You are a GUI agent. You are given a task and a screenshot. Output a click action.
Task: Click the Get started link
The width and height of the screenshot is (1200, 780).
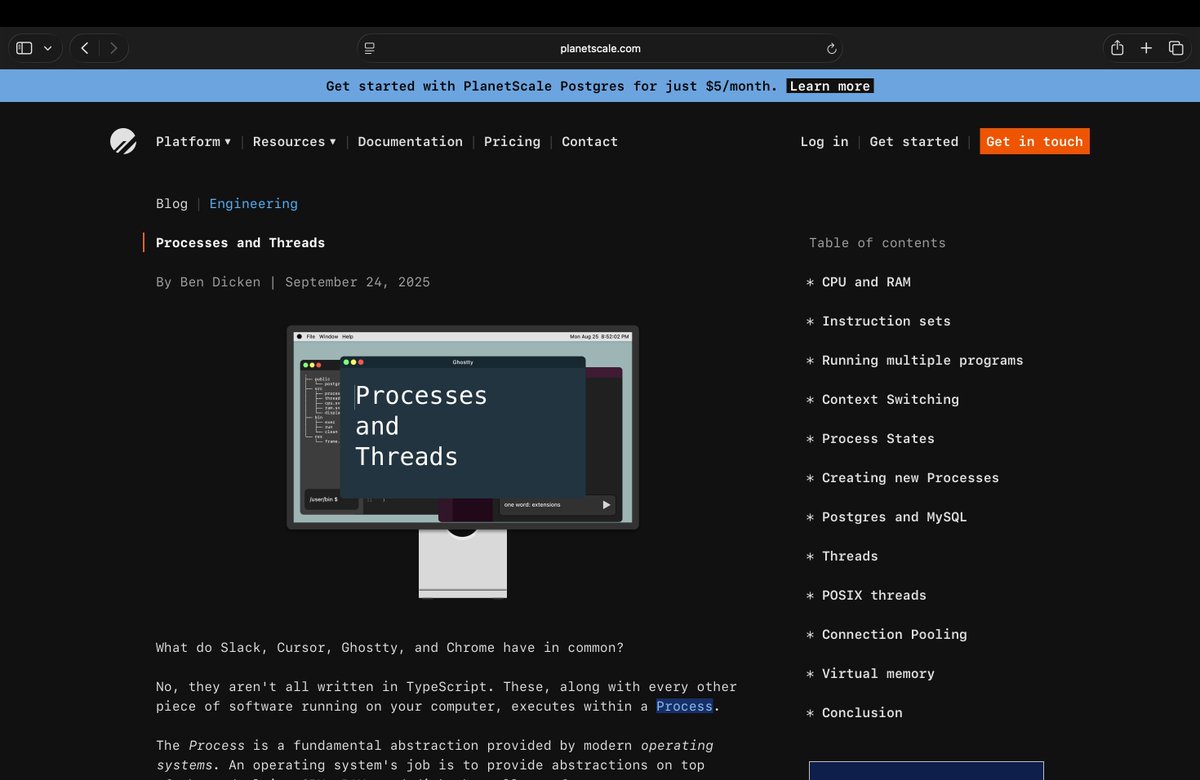click(914, 141)
